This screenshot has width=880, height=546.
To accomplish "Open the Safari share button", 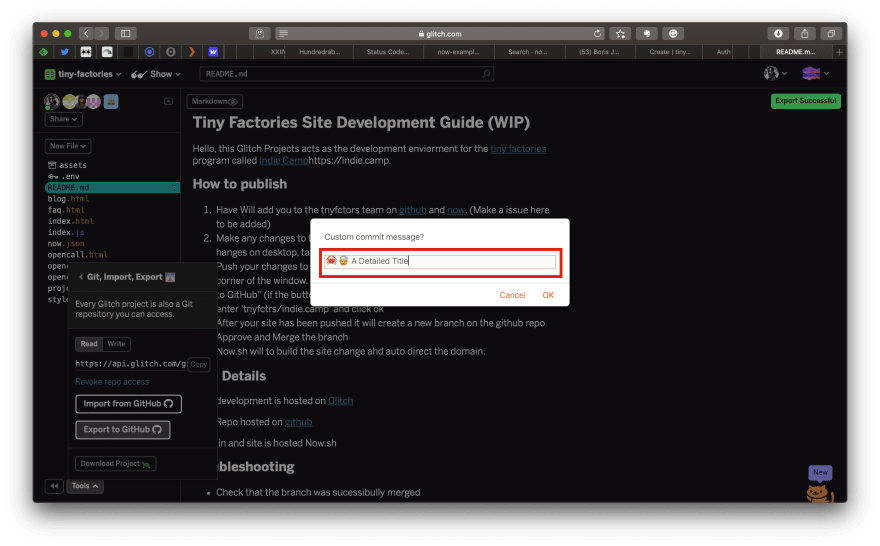I will click(804, 34).
